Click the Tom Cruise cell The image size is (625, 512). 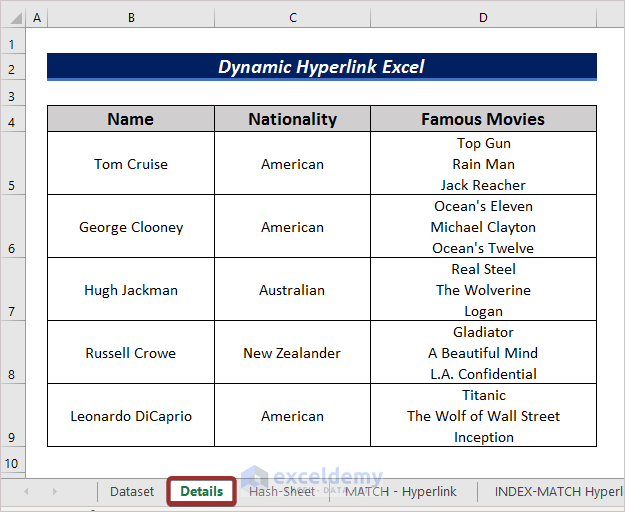coord(131,163)
